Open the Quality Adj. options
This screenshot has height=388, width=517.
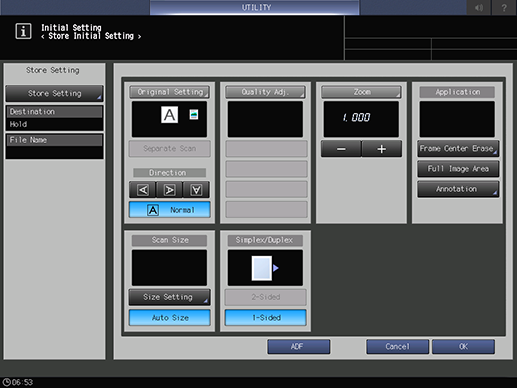[265, 92]
